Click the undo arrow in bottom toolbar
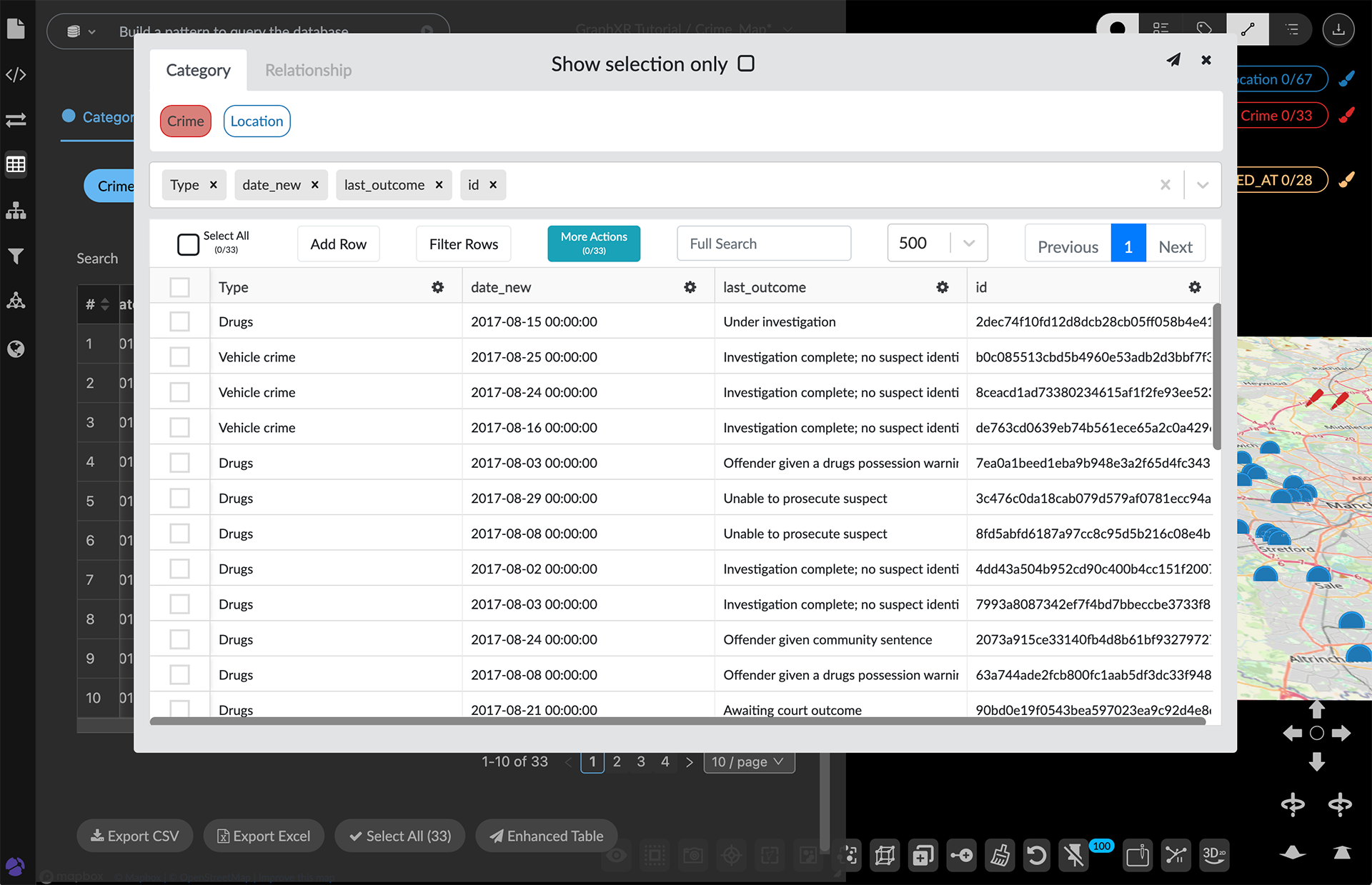Image resolution: width=1372 pixels, height=885 pixels. (1035, 855)
